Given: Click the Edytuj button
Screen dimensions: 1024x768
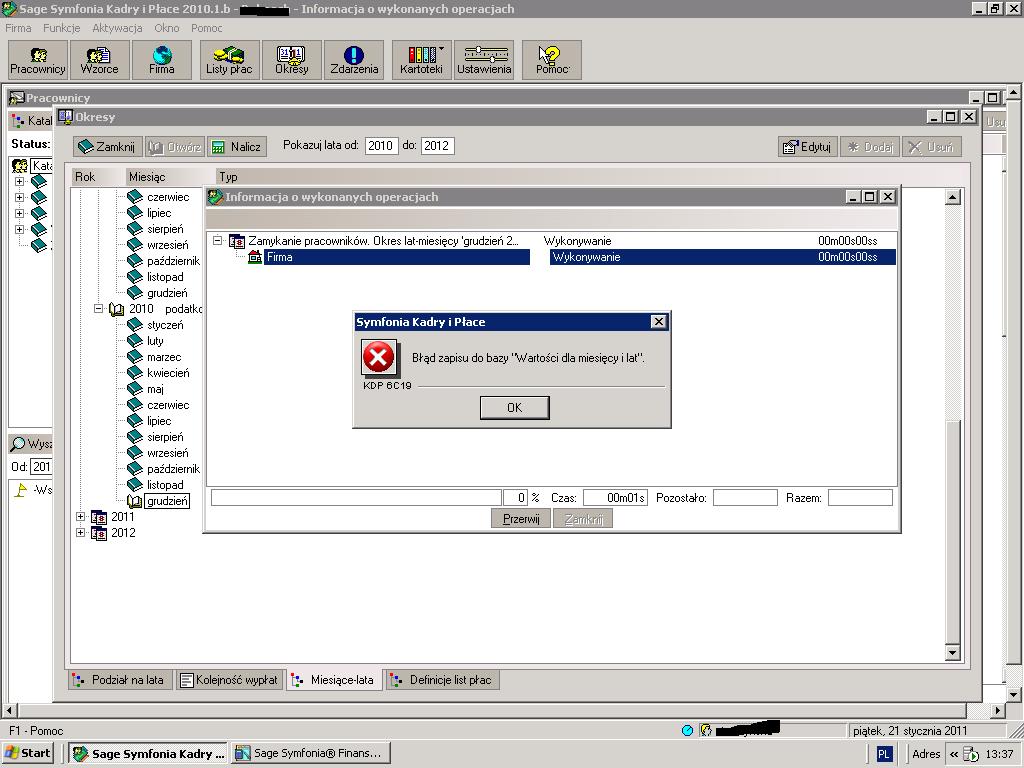Looking at the screenshot, I should (808, 147).
